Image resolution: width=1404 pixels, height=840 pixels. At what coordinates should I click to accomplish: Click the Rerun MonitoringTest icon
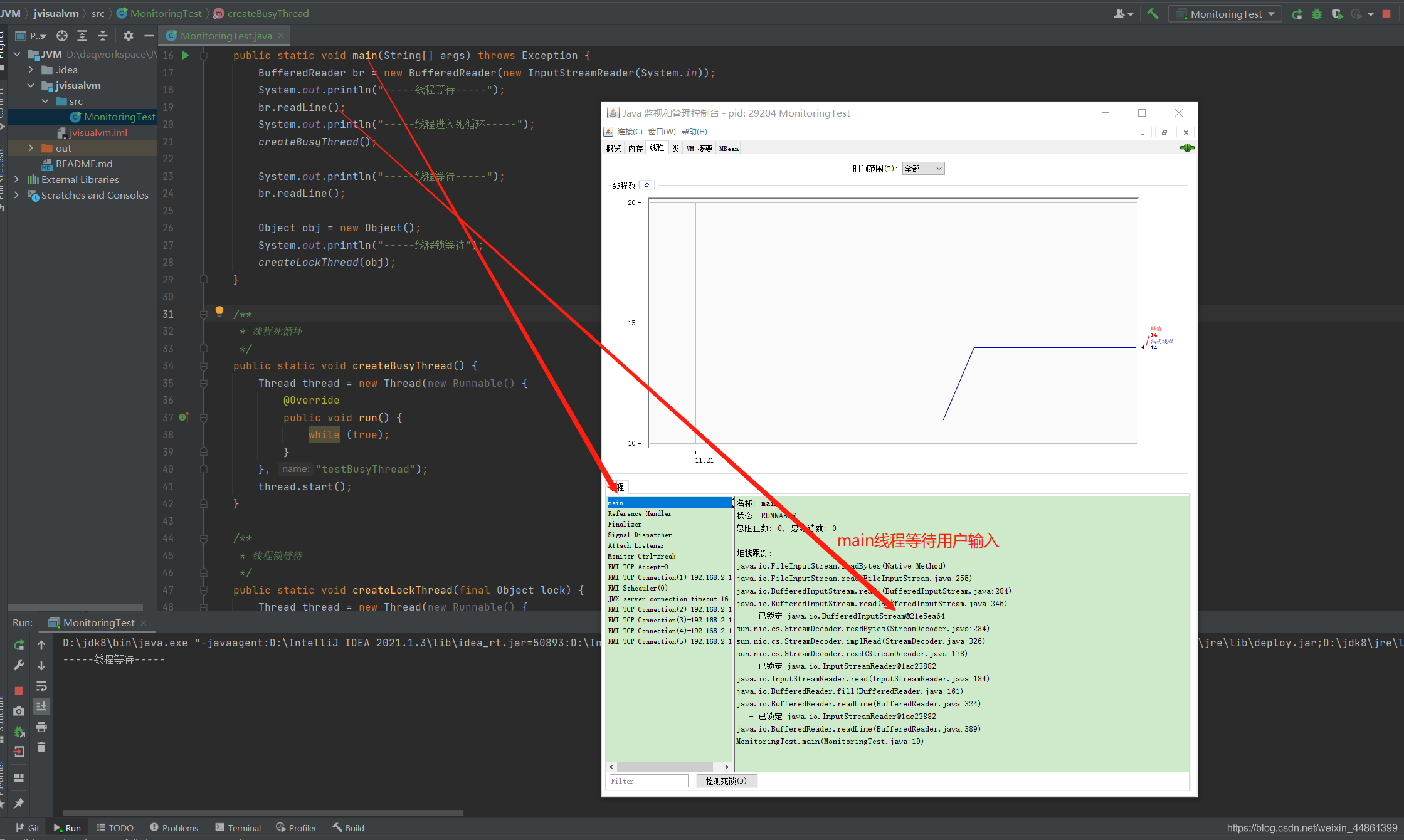coord(19,645)
